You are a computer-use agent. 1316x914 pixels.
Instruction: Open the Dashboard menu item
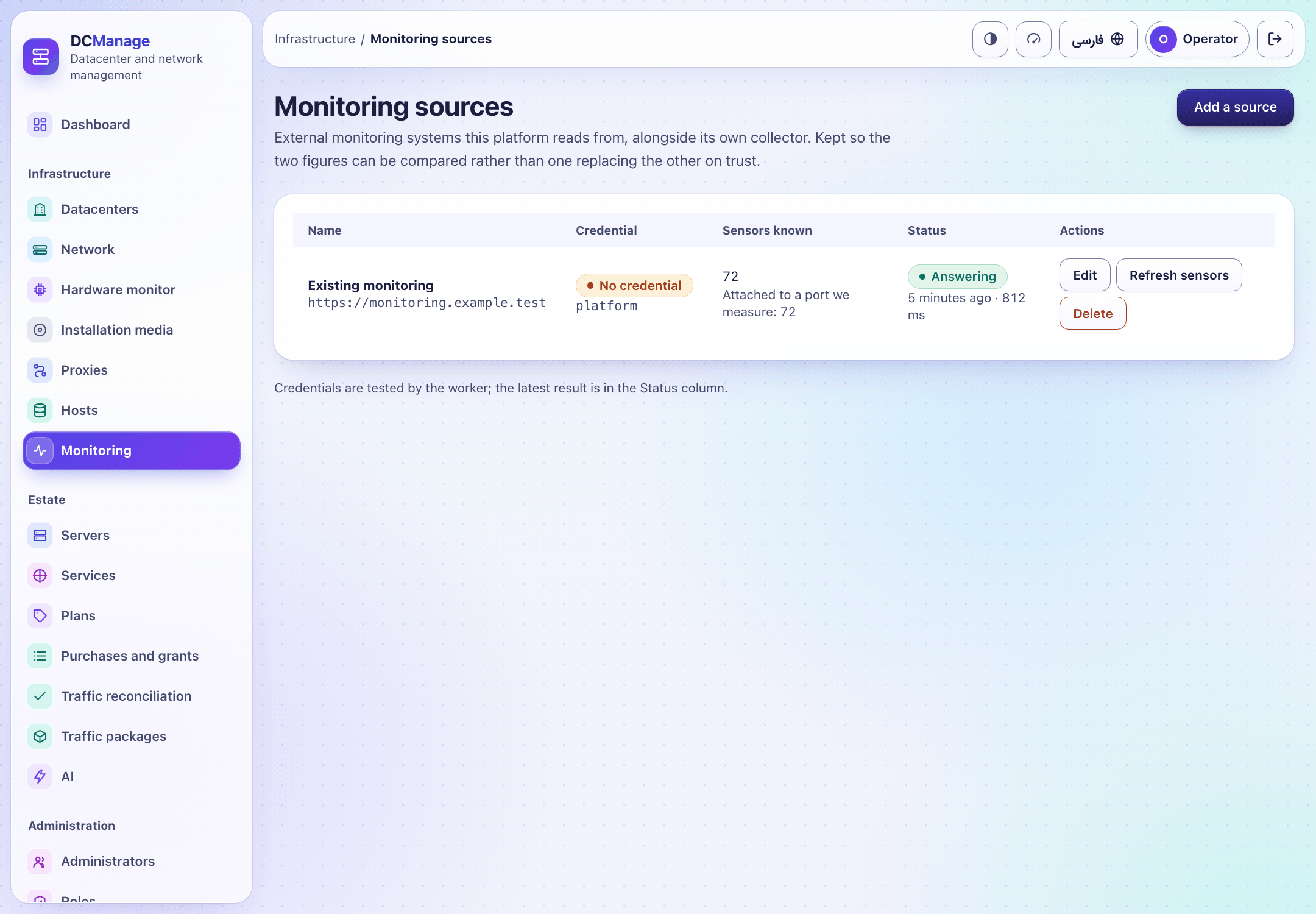(132, 125)
